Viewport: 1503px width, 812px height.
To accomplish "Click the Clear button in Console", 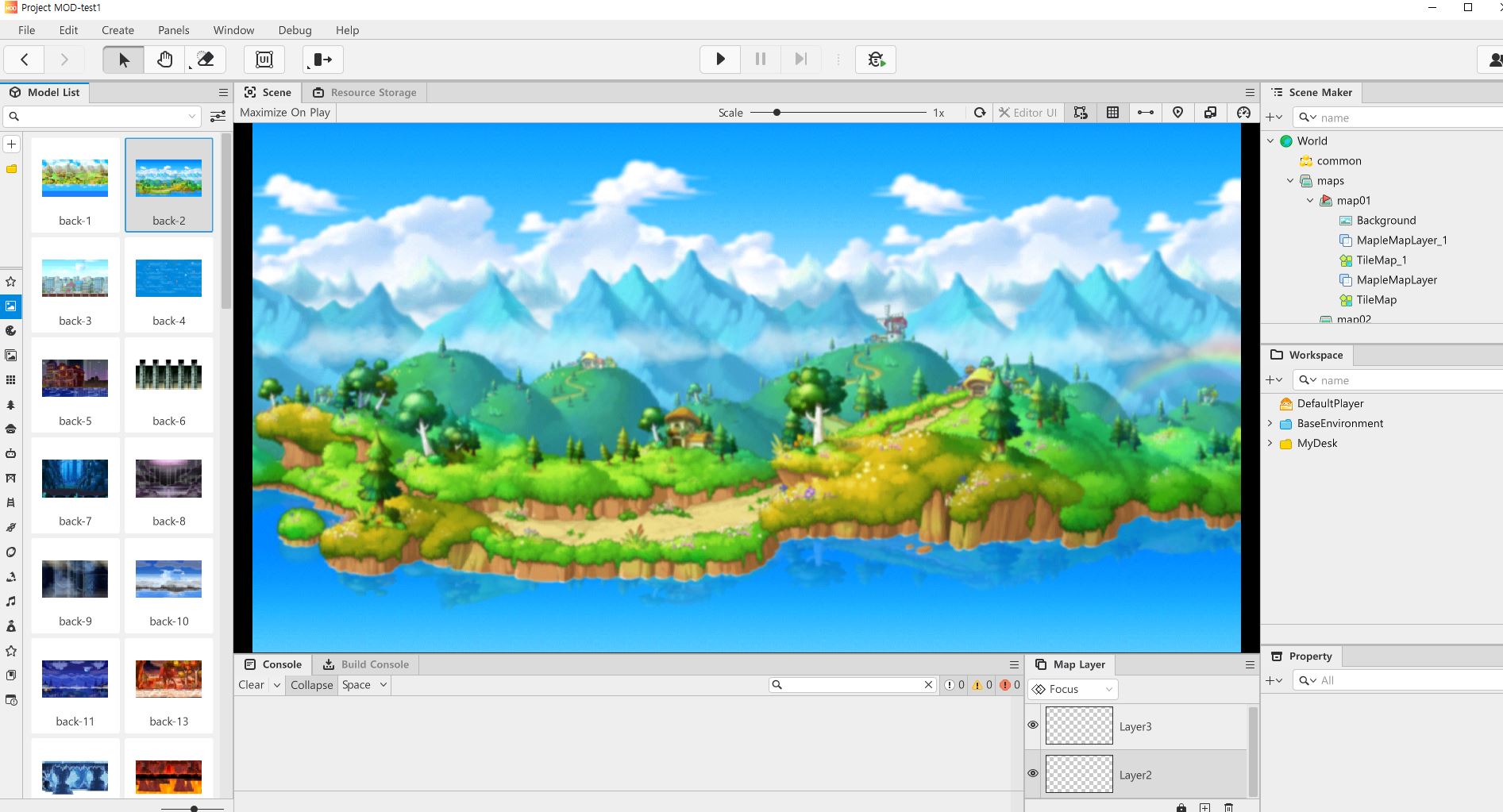I will pyautogui.click(x=251, y=685).
